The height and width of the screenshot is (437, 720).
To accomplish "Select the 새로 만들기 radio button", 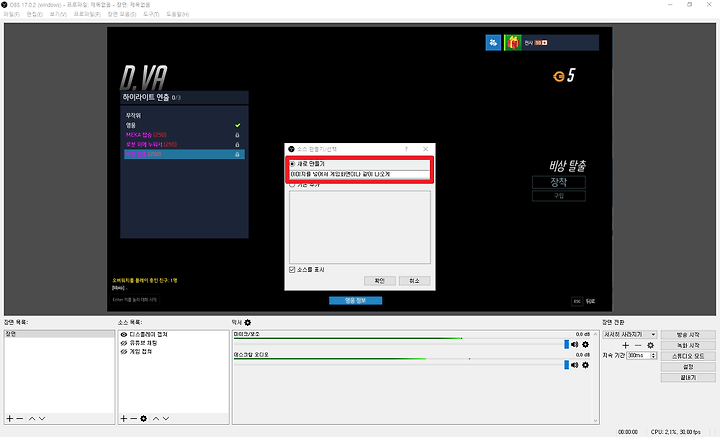I will pyautogui.click(x=292, y=163).
